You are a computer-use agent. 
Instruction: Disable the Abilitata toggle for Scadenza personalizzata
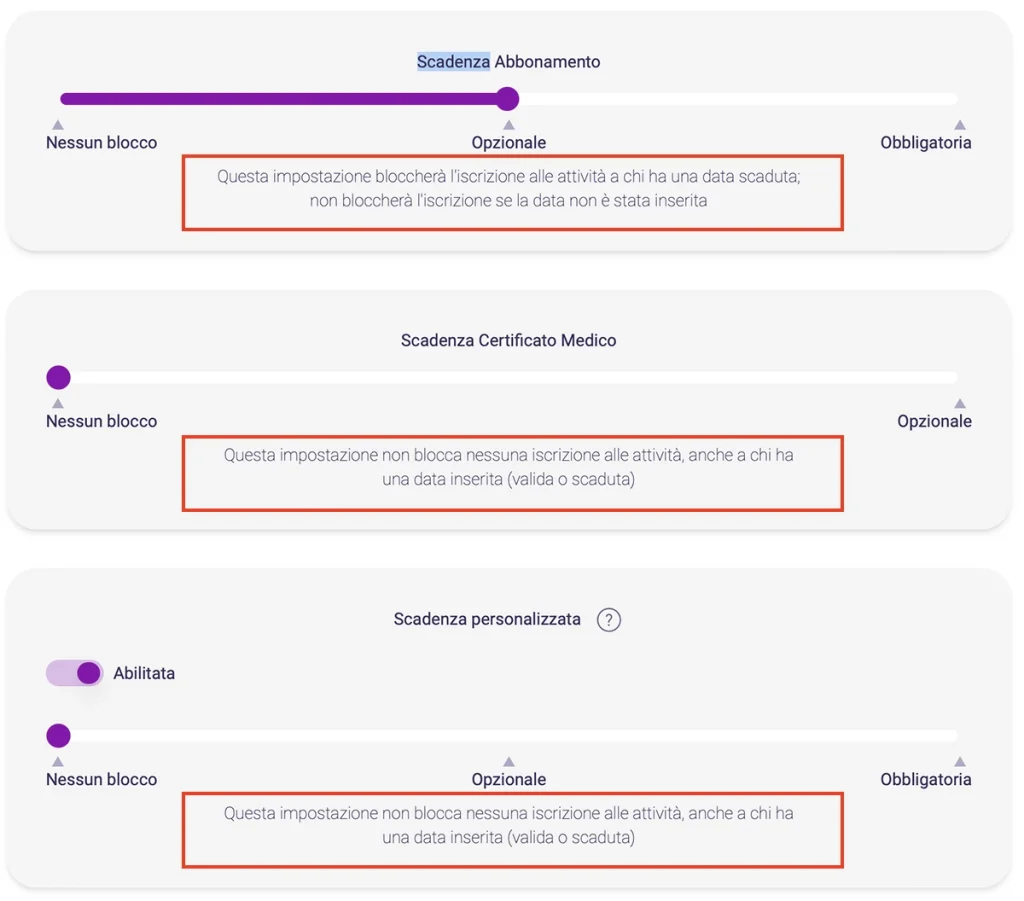click(x=75, y=673)
